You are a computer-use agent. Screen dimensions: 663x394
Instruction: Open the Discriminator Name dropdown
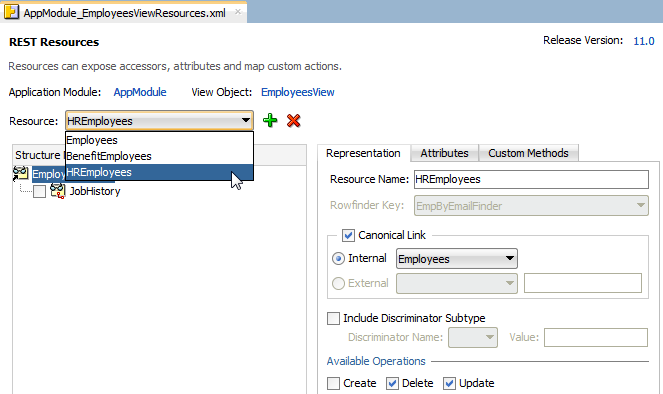473,337
